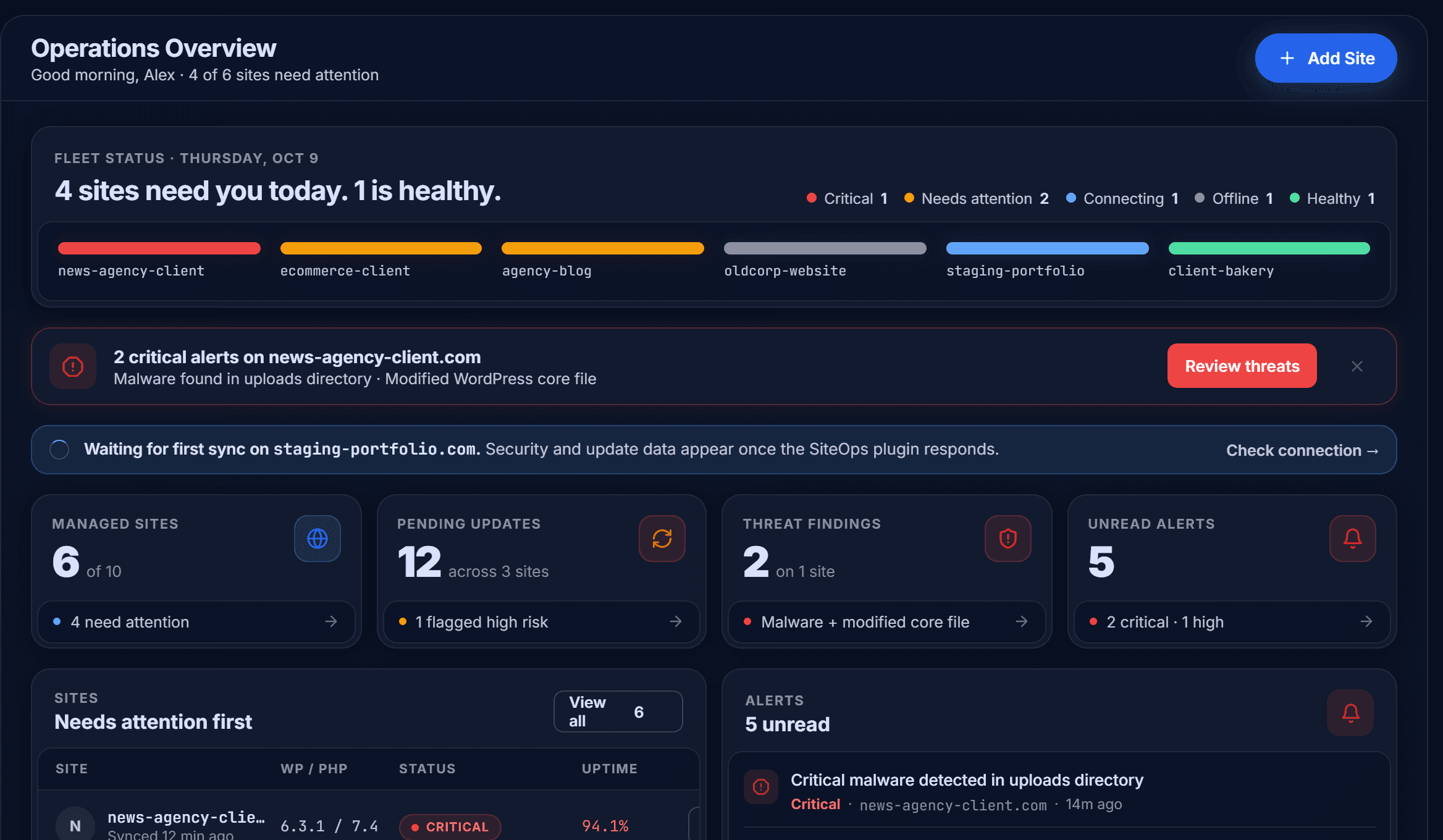Click the Check connection link
The width and height of the screenshot is (1443, 840).
1302,450
